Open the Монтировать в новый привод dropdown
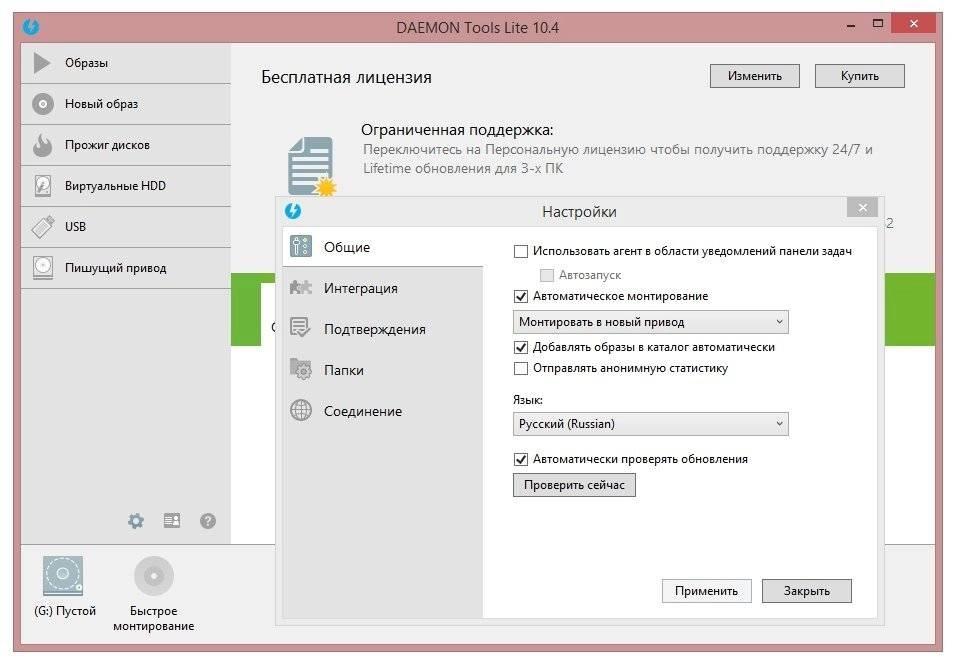 [x=651, y=322]
